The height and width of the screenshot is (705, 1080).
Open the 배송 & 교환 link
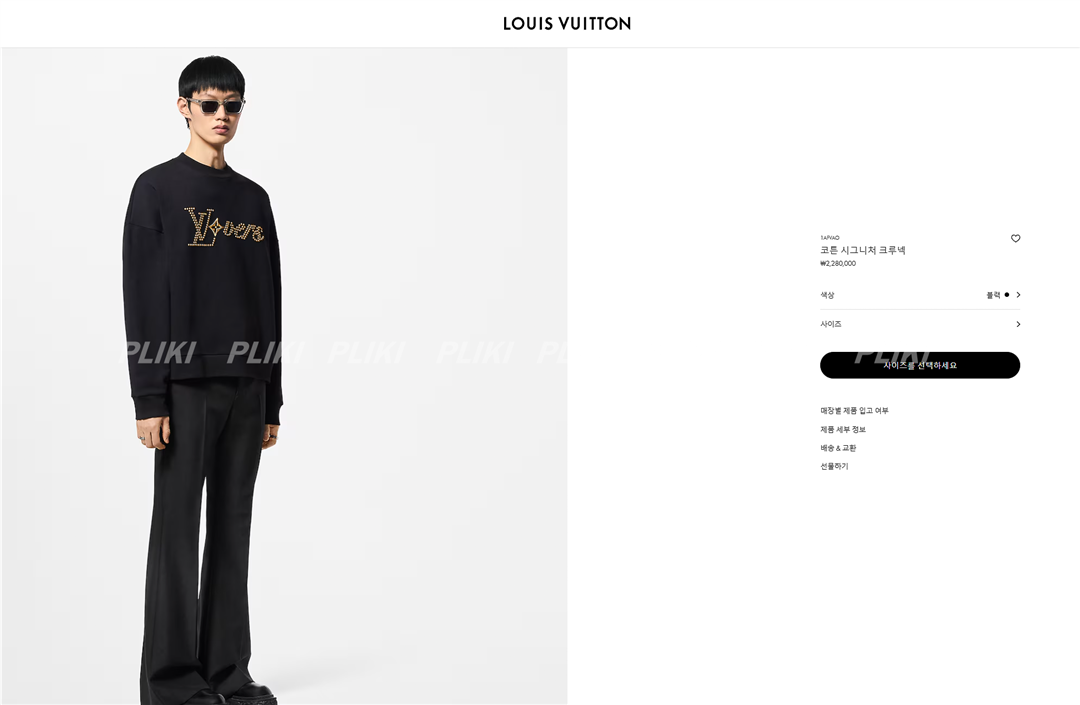(x=838, y=448)
